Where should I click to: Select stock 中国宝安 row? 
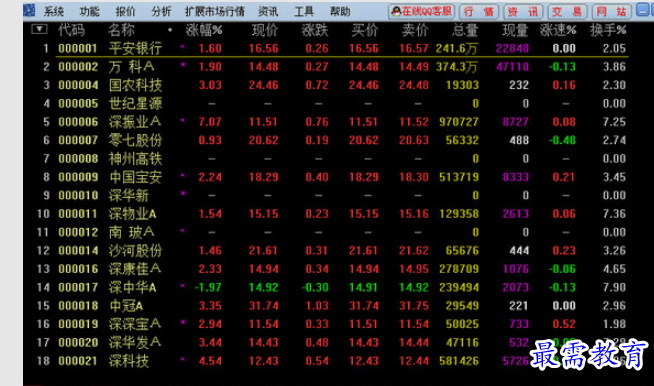point(332,177)
